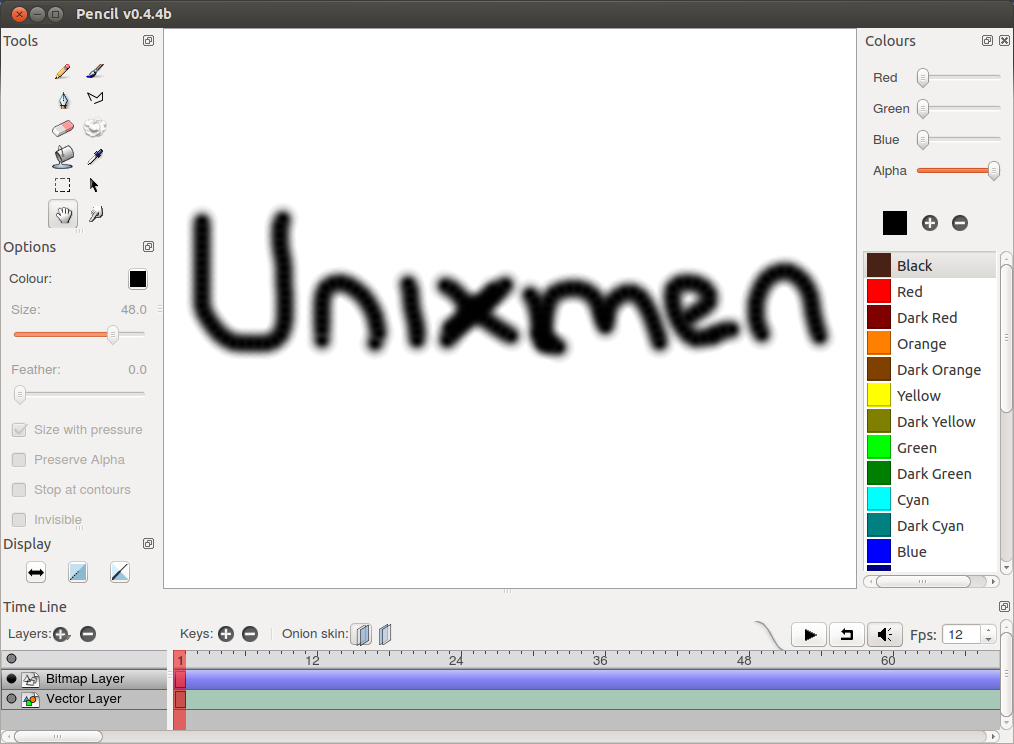Select the Bitmap Layer
This screenshot has height=744, width=1014.
point(85,679)
